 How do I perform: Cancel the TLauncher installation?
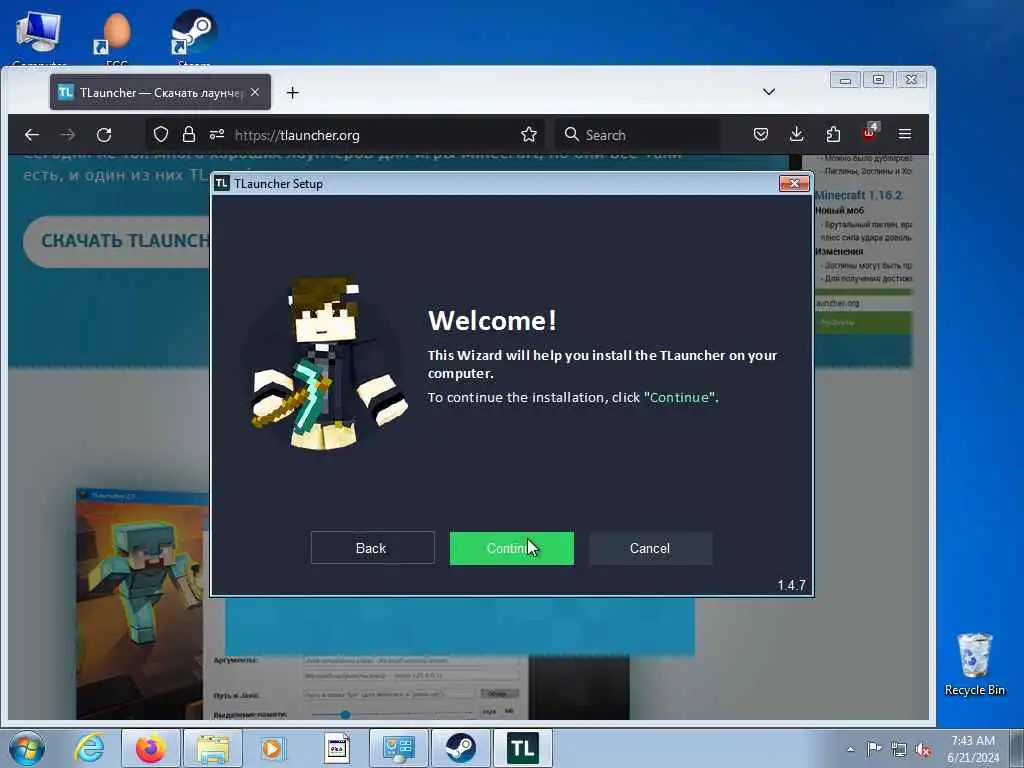650,548
